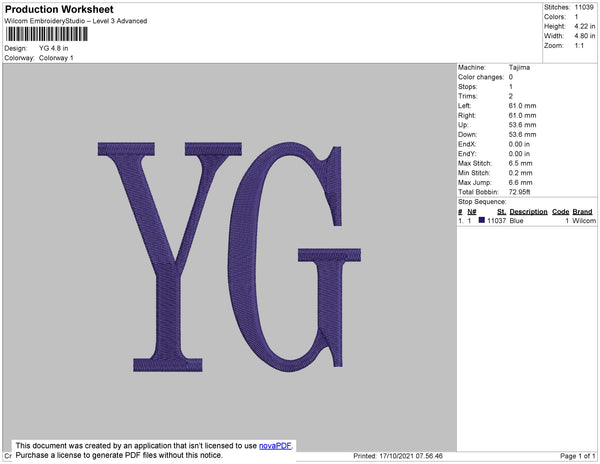Click the blue thread color swatch
Viewport: 600px width, 464px height.
click(482, 220)
